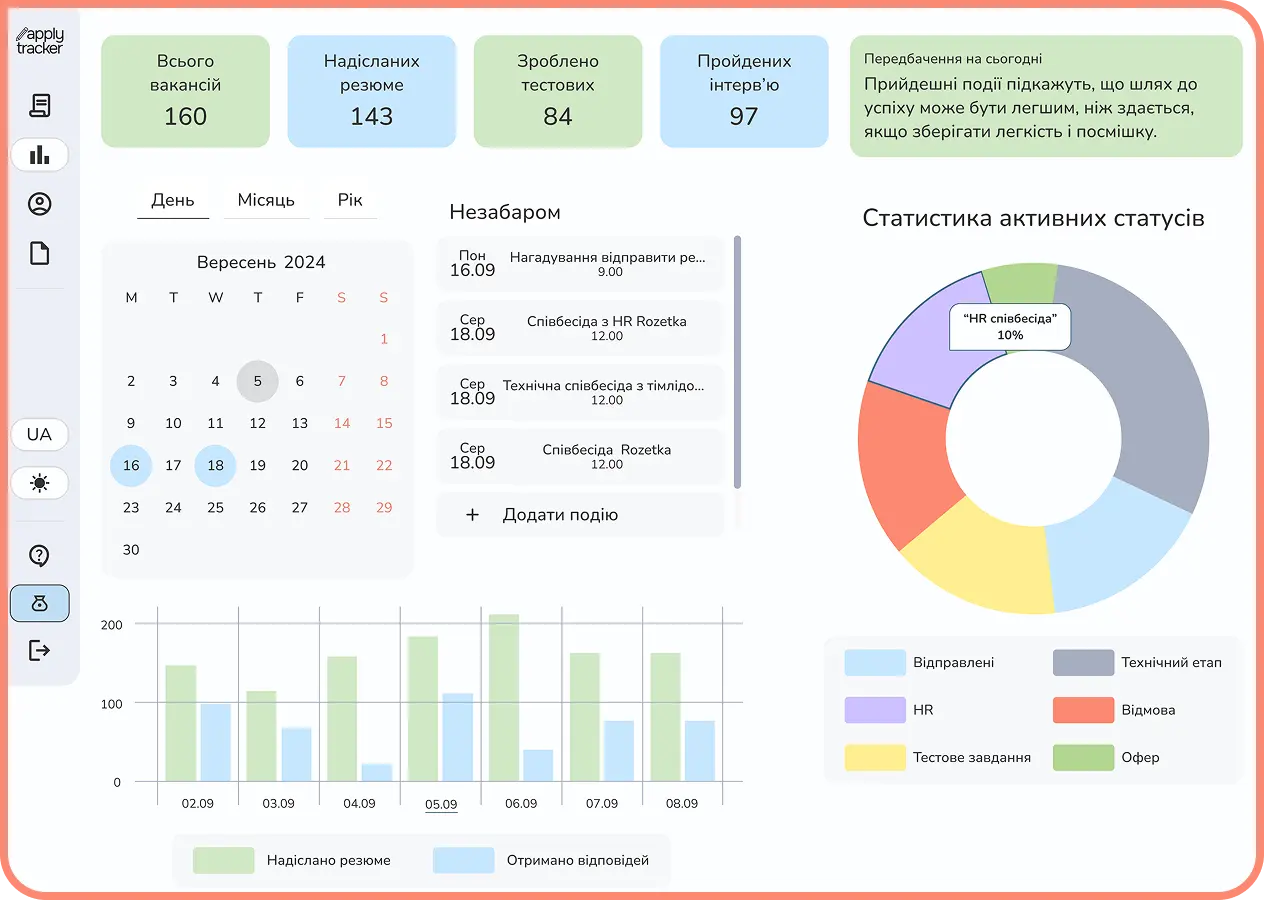The image size is (1264, 900).
Task: Select the День tab
Action: 173,201
